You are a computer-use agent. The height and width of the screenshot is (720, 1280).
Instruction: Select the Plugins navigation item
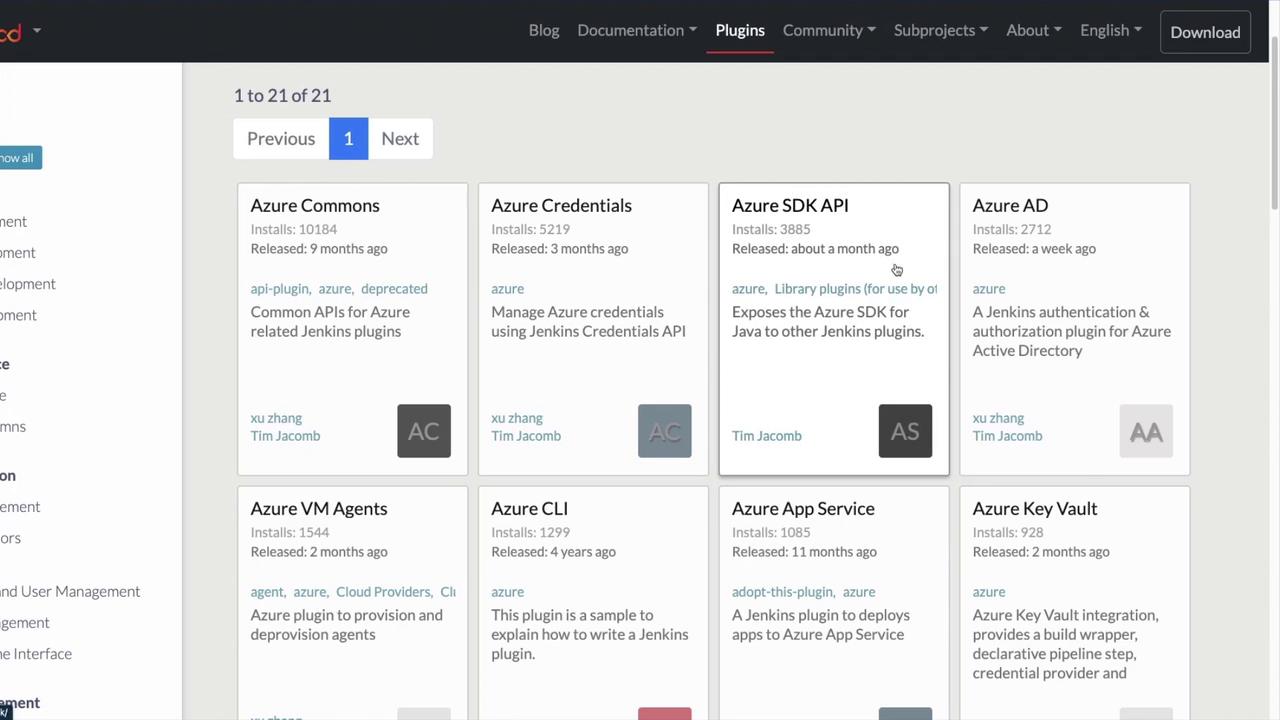pos(740,30)
